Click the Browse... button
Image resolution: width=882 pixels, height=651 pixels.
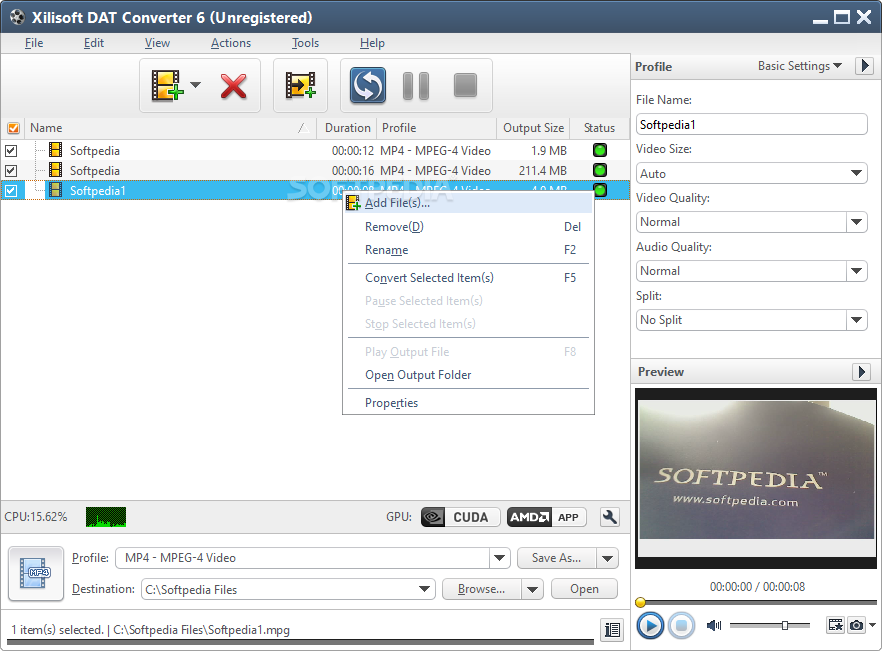click(482, 589)
